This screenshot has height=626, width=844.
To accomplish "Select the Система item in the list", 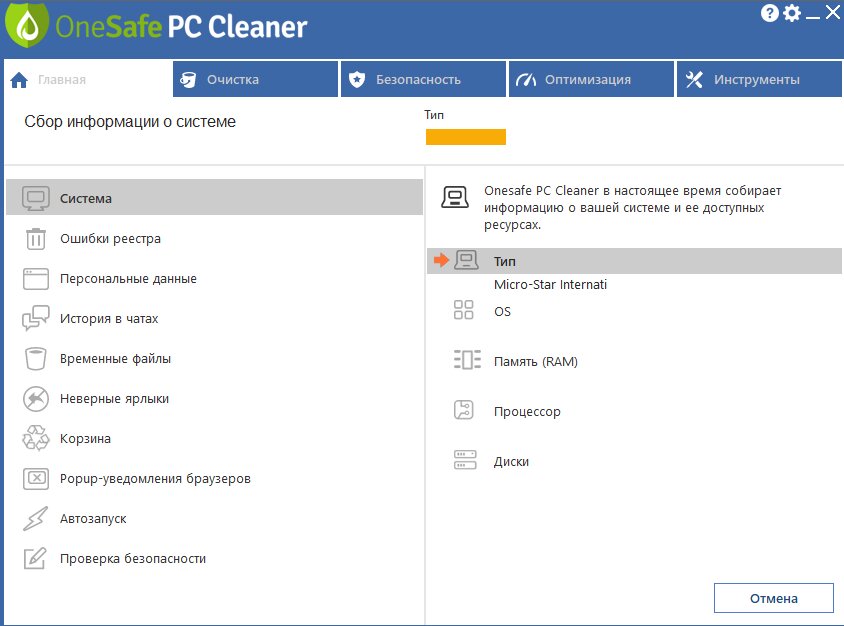I will pos(214,198).
